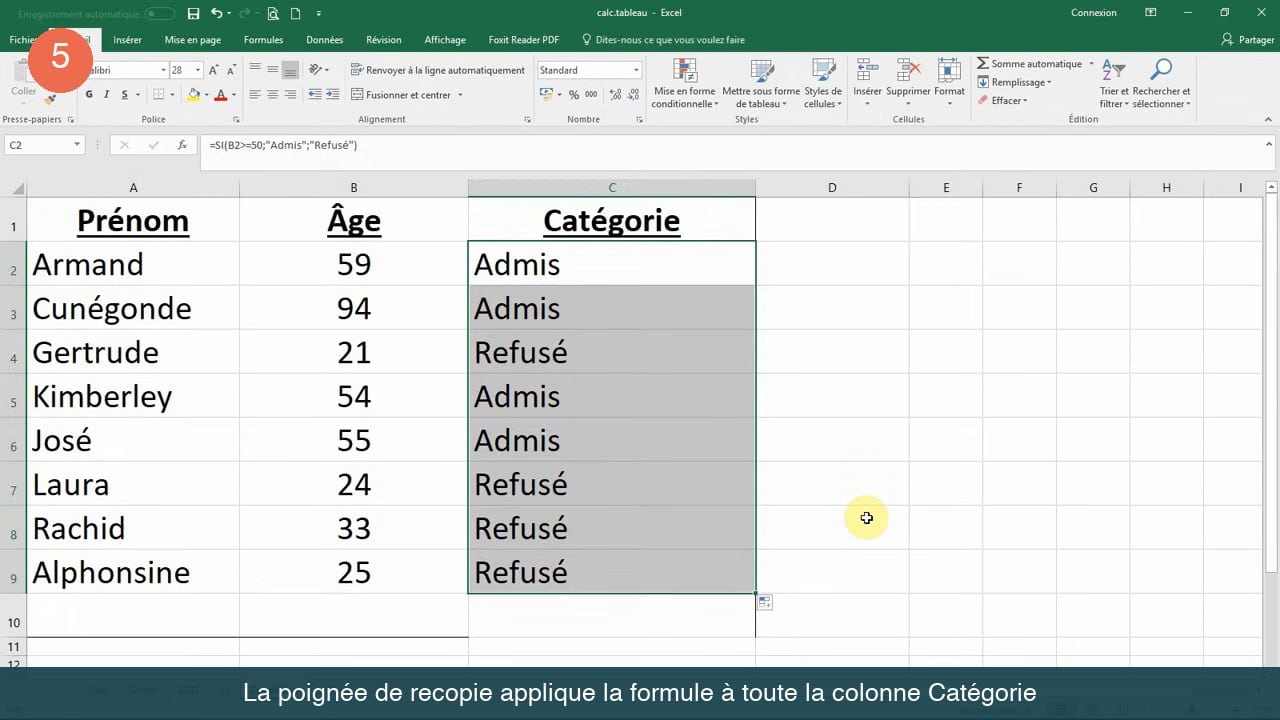The height and width of the screenshot is (720, 1280).
Task: Select the Révision tab
Action: tap(384, 40)
